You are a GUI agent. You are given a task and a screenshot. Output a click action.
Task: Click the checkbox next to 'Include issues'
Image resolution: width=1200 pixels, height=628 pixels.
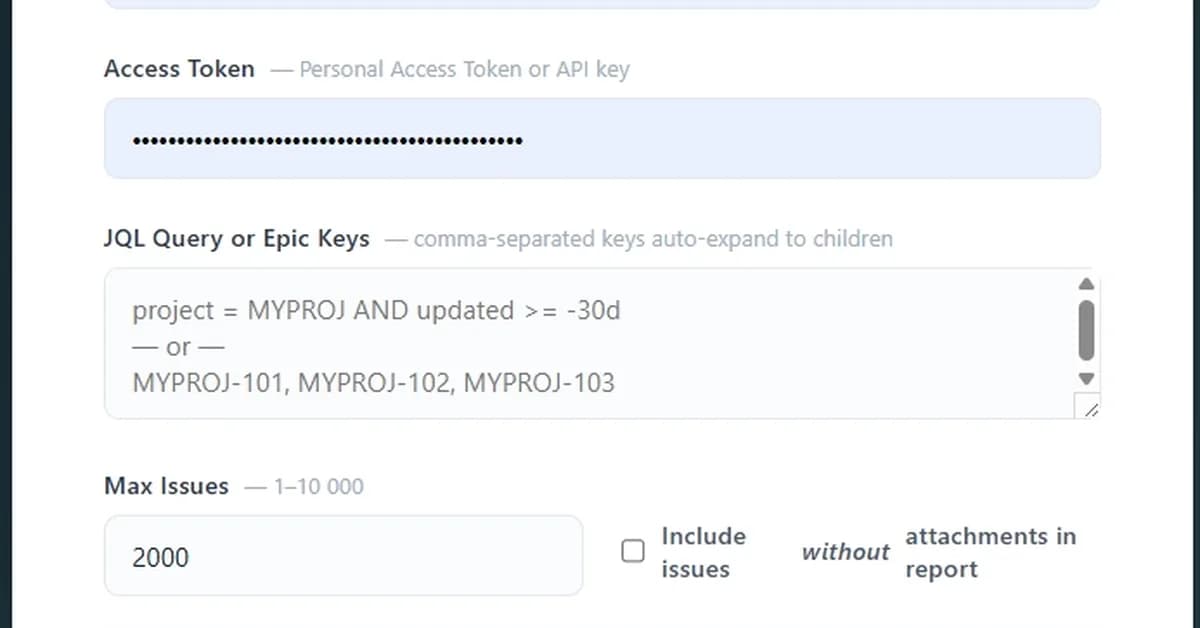(x=633, y=551)
